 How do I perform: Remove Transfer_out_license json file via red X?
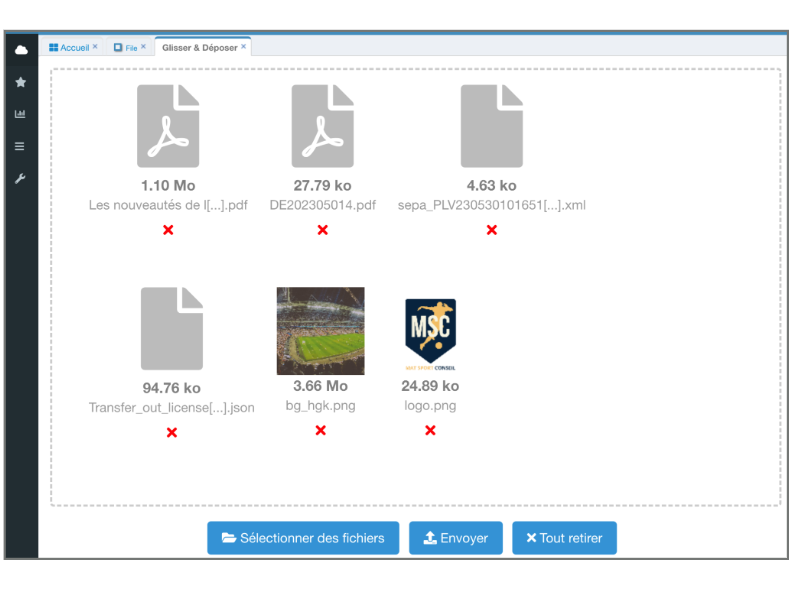(172, 433)
